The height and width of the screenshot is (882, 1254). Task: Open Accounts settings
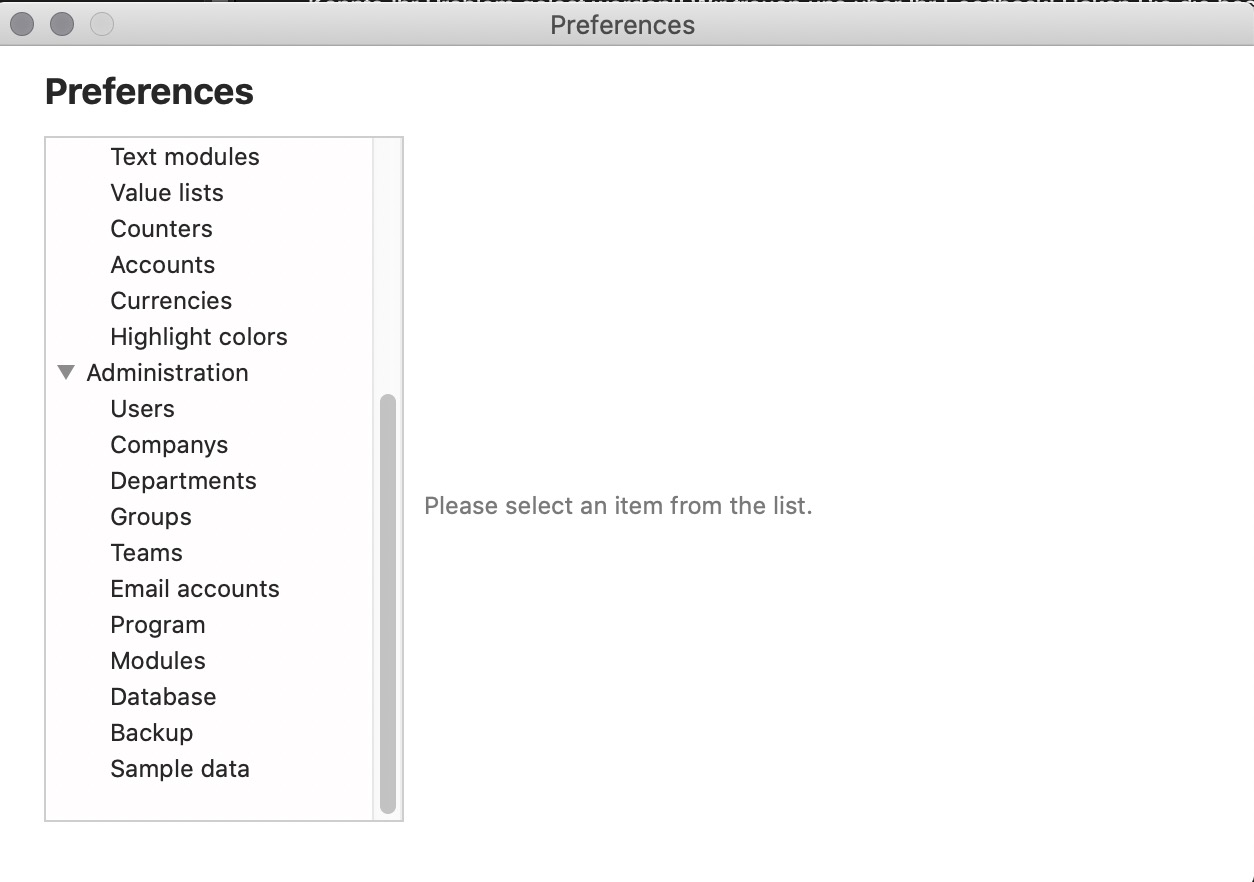click(x=163, y=265)
